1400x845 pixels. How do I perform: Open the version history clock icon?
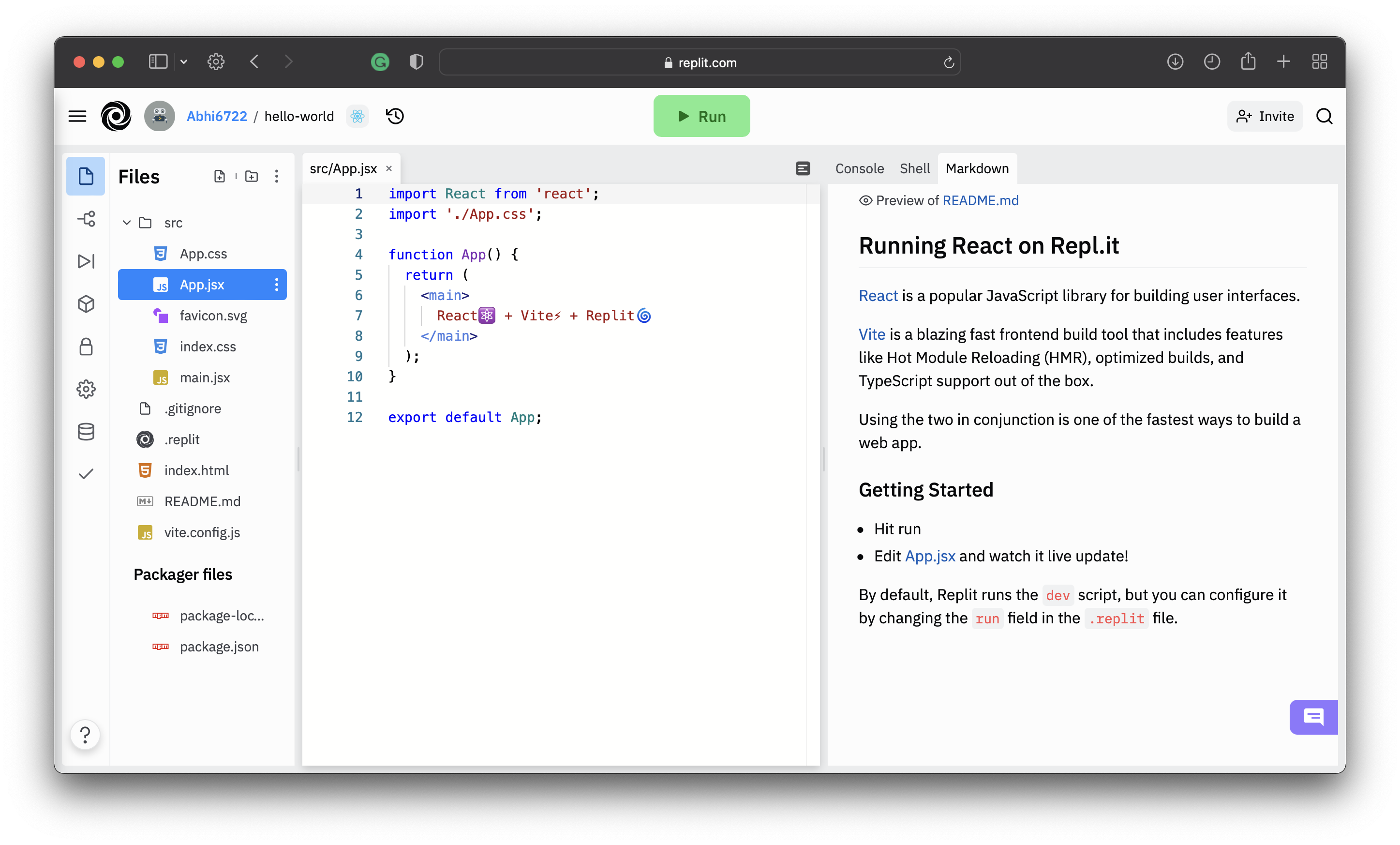coord(395,116)
